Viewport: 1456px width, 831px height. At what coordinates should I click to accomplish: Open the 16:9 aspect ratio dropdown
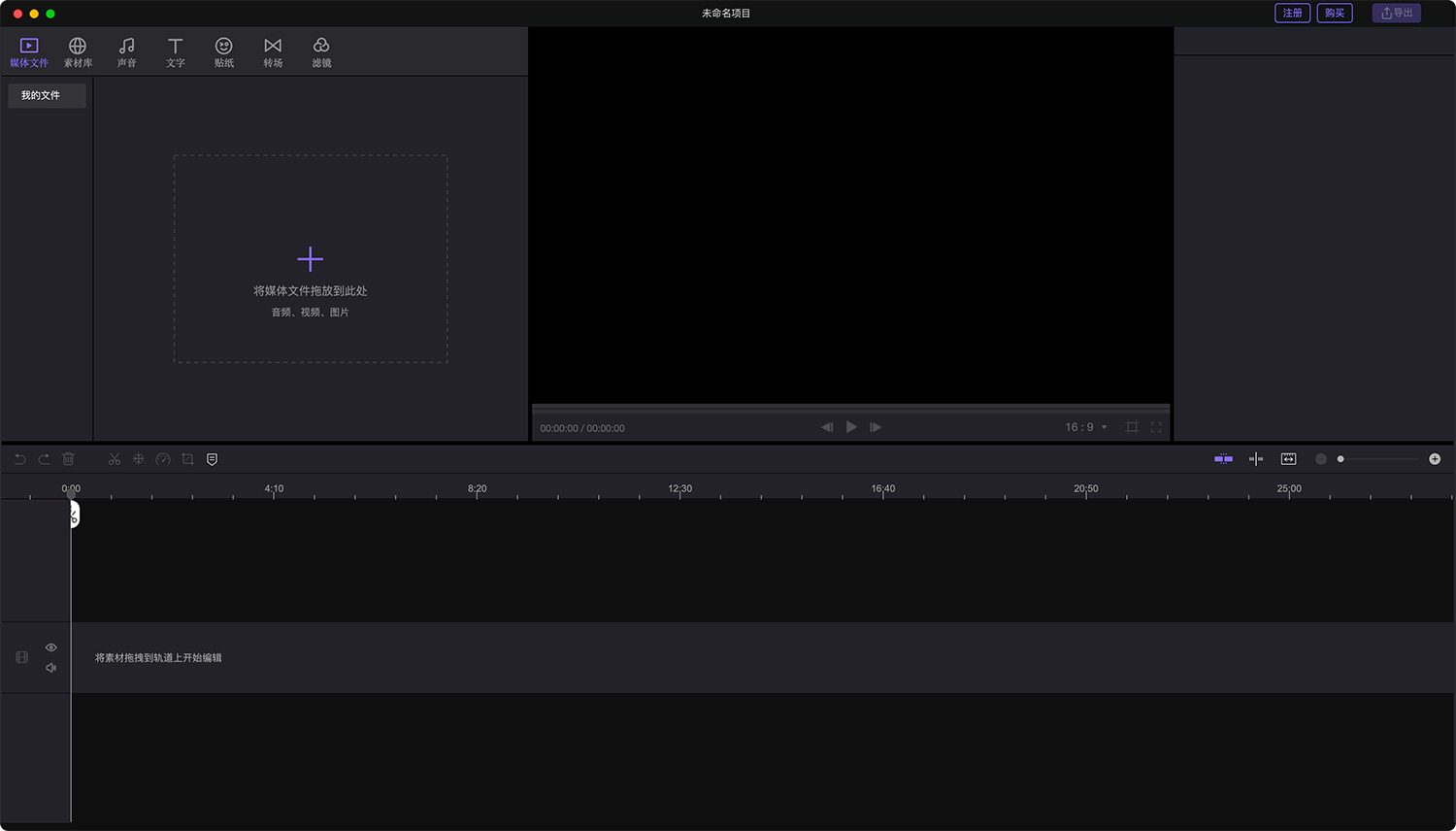tap(1086, 427)
